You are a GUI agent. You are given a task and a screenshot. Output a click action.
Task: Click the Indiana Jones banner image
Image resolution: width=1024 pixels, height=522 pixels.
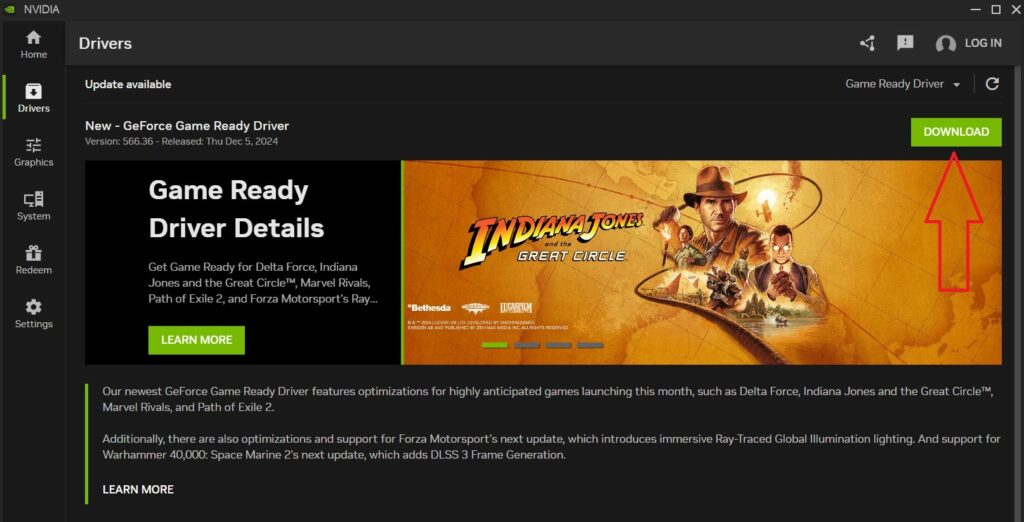[702, 263]
